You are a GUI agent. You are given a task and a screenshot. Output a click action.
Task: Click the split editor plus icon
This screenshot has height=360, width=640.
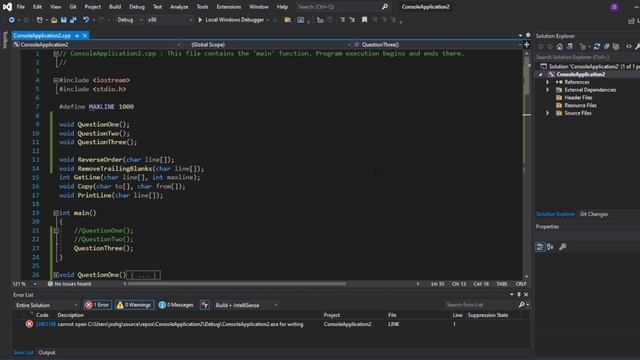coord(527,44)
